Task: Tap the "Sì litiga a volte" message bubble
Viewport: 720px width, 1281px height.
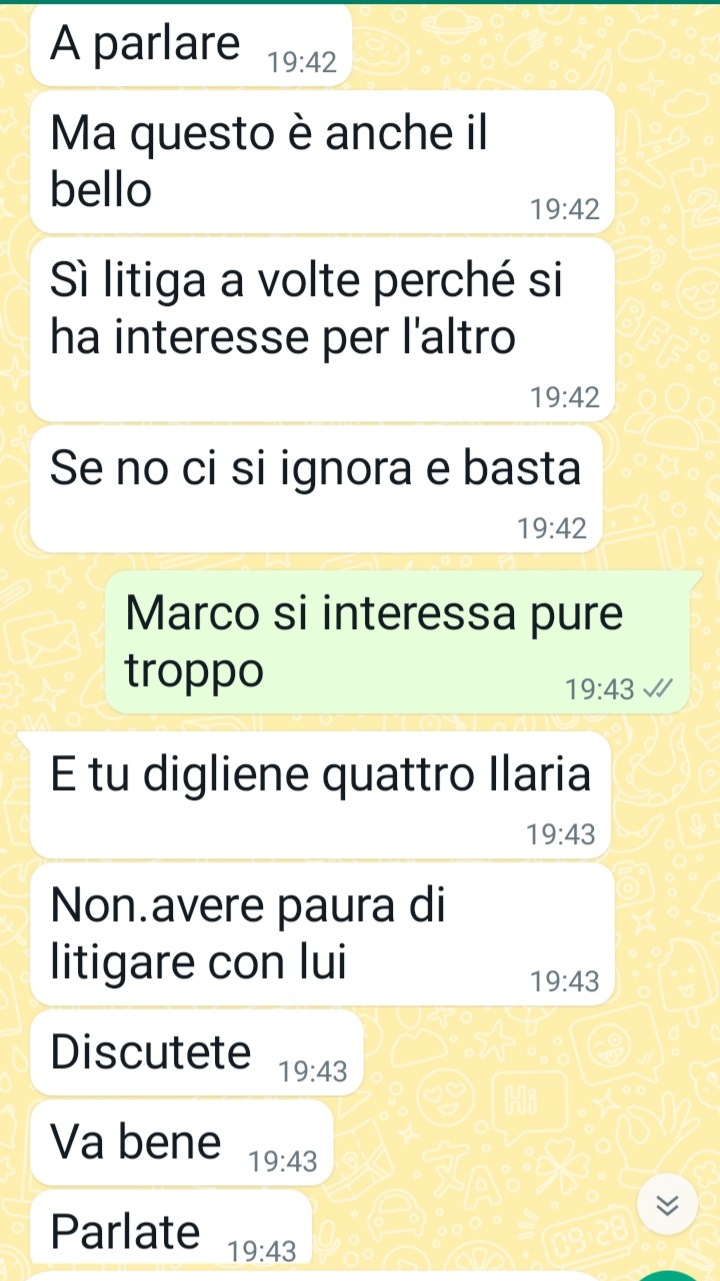Action: coord(322,330)
